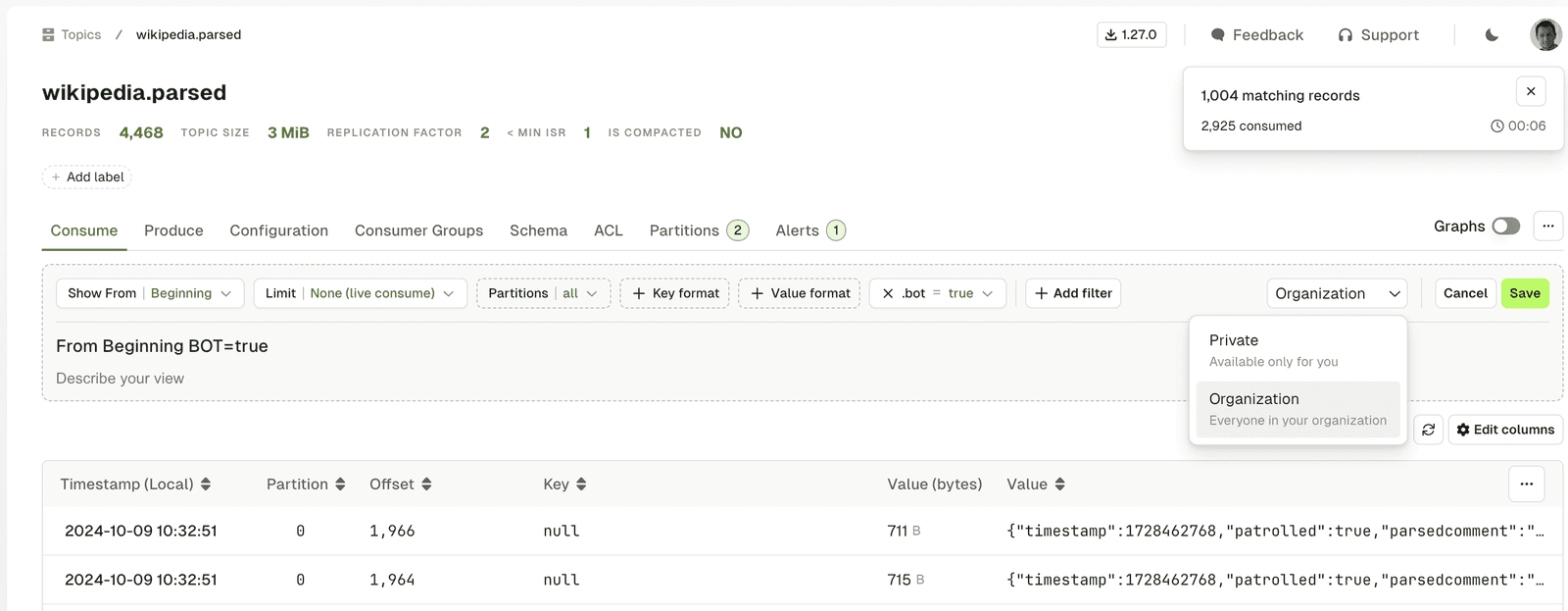
Task: Open table options three-dot menu
Action: point(1526,484)
